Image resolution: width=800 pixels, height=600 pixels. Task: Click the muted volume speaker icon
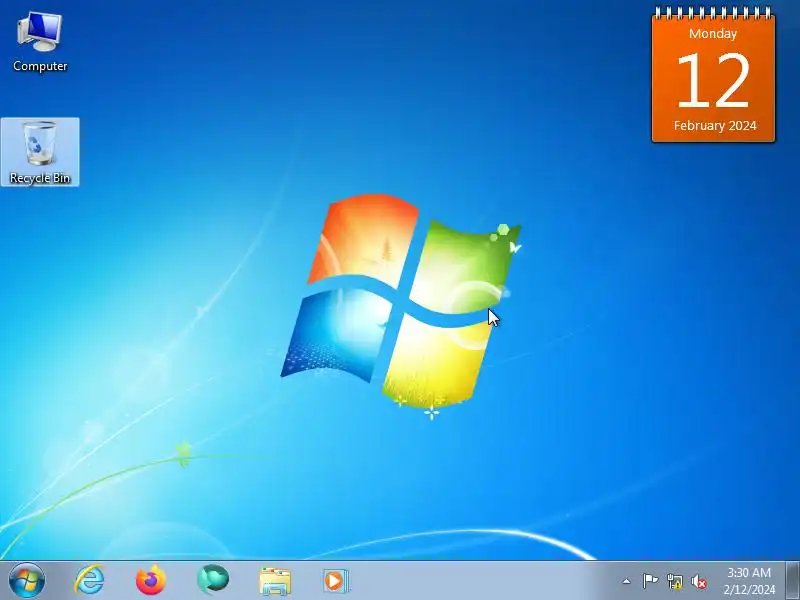(x=698, y=581)
